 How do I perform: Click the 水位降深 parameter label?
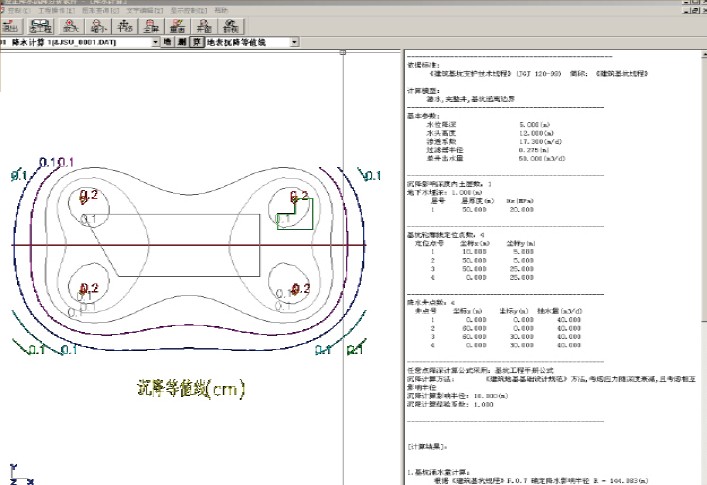pos(441,124)
